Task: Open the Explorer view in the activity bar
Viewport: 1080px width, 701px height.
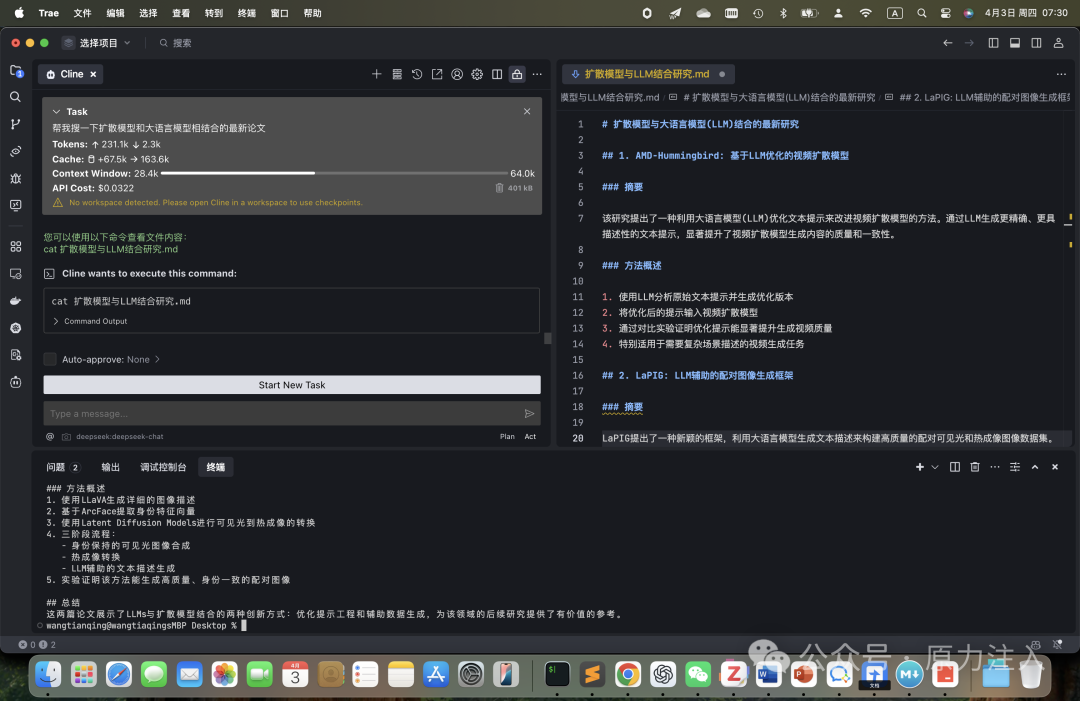Action: 16,71
